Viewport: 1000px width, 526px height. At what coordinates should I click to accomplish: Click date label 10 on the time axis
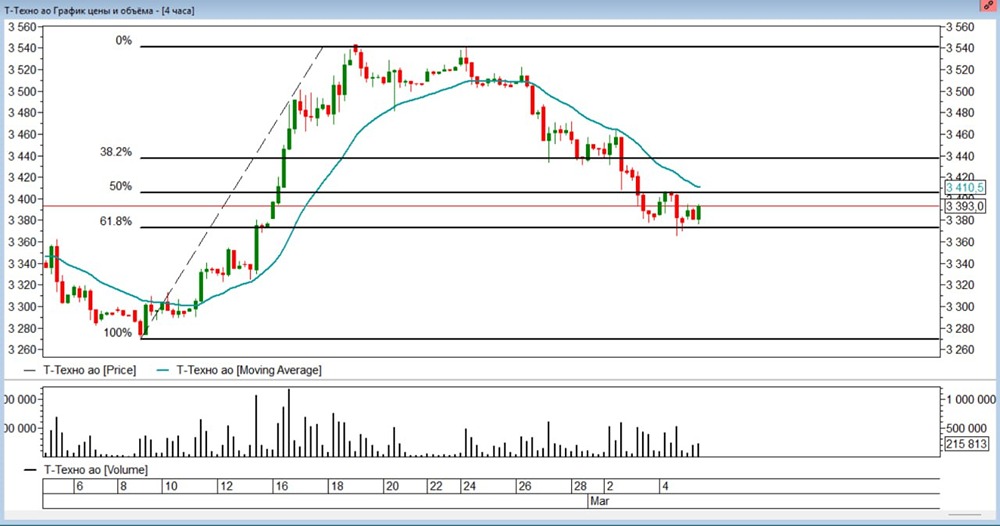[171, 486]
